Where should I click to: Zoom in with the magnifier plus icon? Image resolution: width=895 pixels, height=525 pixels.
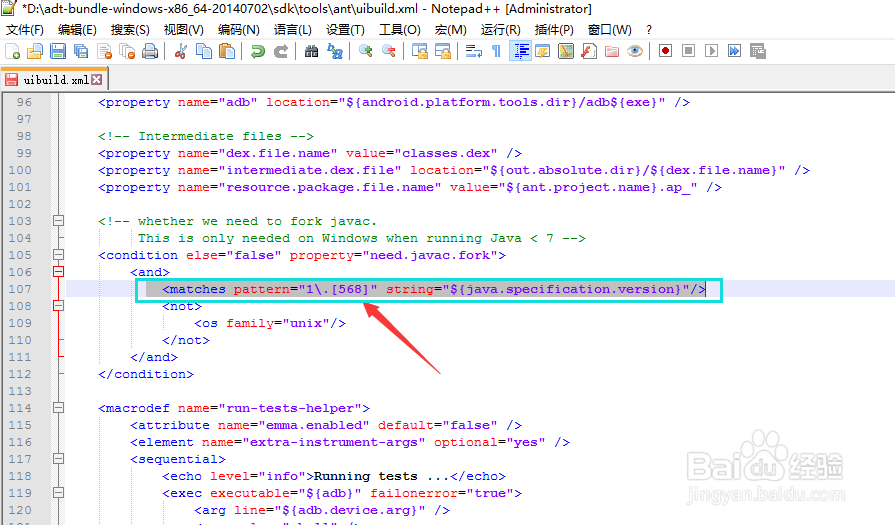coord(365,51)
